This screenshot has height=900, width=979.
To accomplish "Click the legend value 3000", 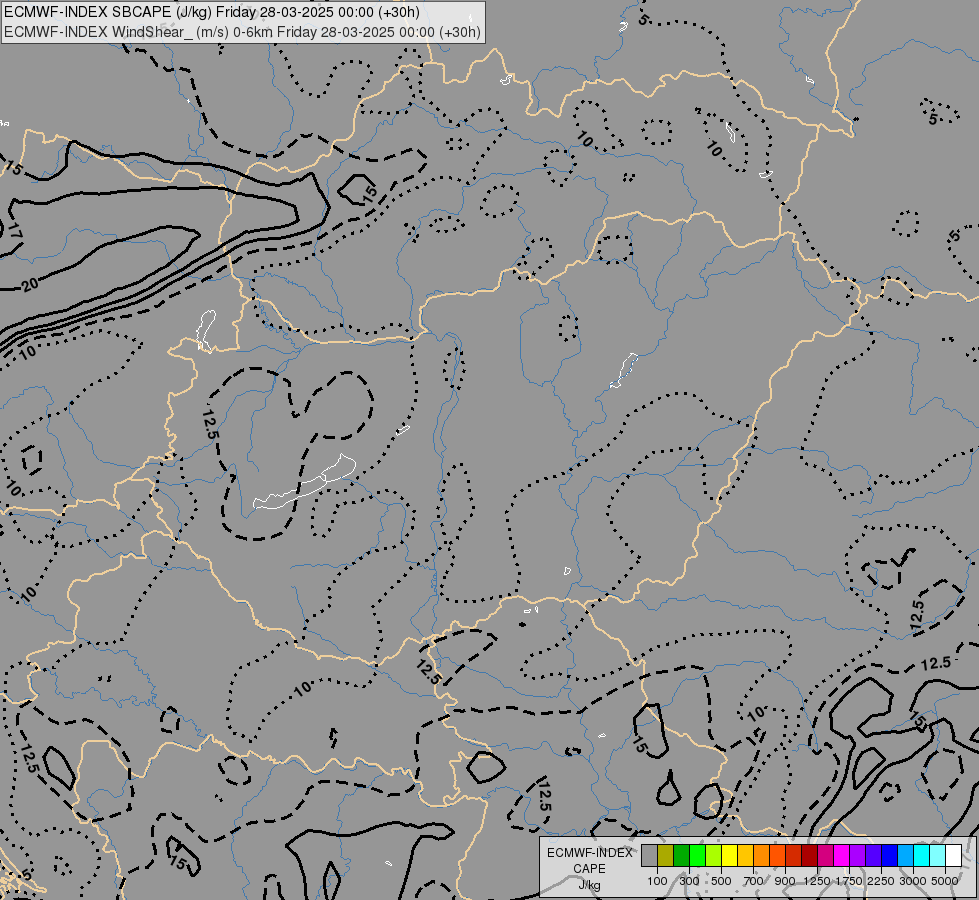I will point(913,881).
